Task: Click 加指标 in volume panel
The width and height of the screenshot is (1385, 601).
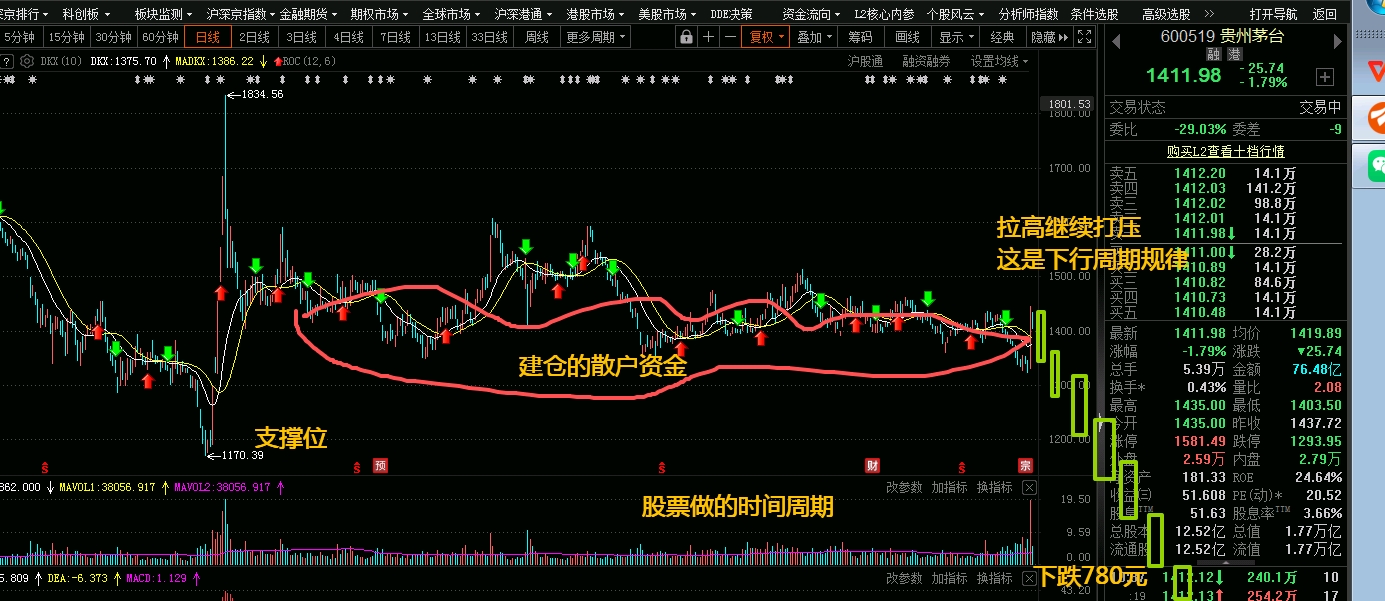Action: tap(949, 487)
